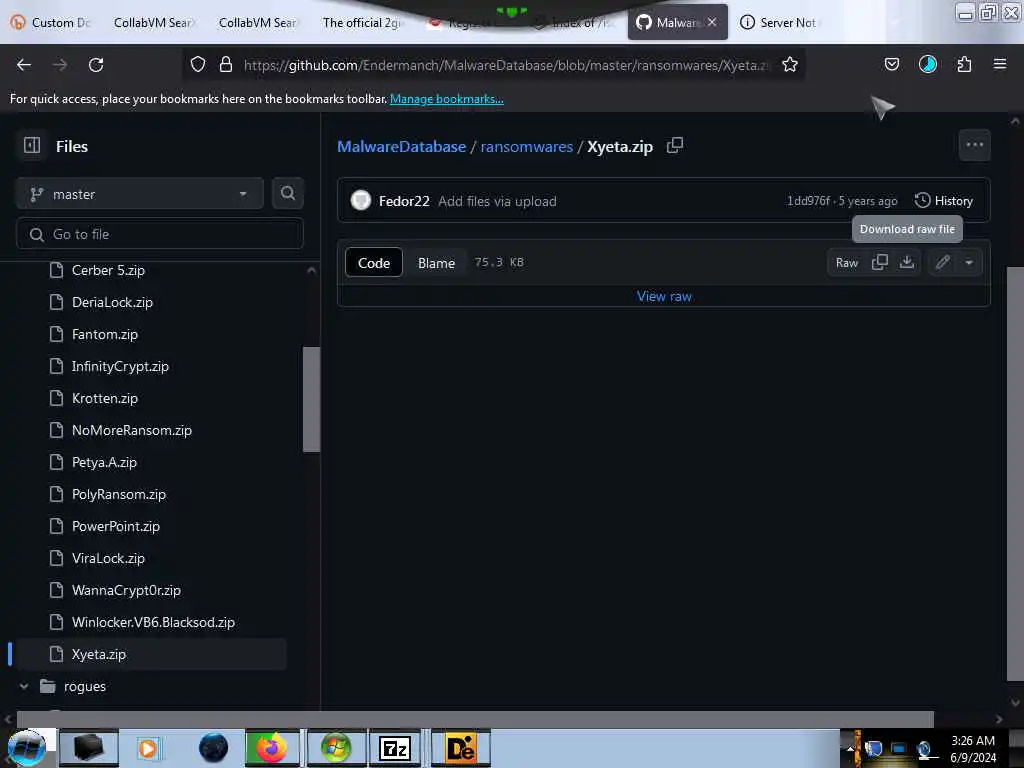This screenshot has height=768, width=1024.
Task: Open NoMoreRansom.zip in file tree
Action: point(131,430)
